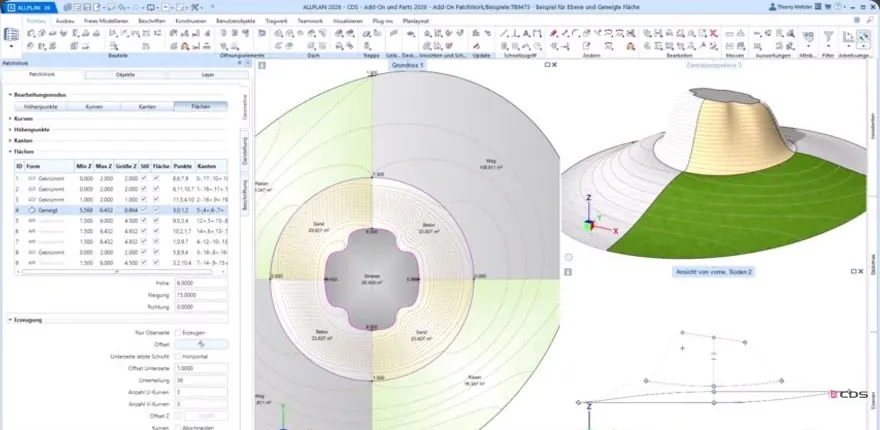
Task: Collapse the Bearbeitungsmodus section
Action: tap(11, 95)
